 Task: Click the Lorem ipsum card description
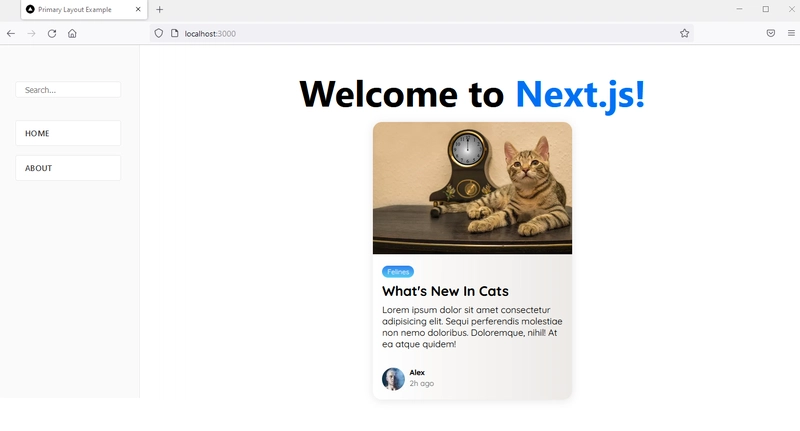(472, 327)
